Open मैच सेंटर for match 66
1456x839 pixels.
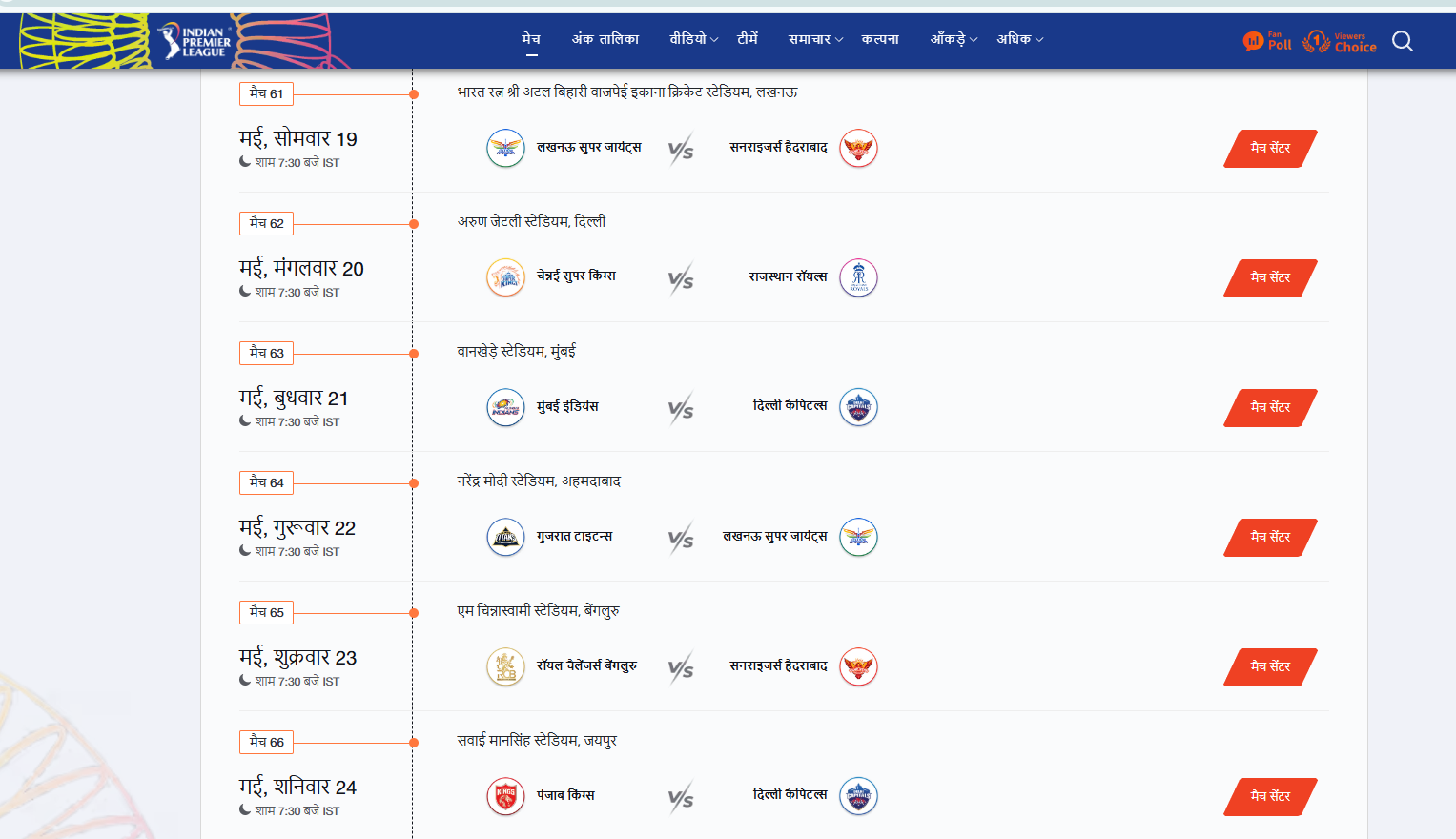1270,796
